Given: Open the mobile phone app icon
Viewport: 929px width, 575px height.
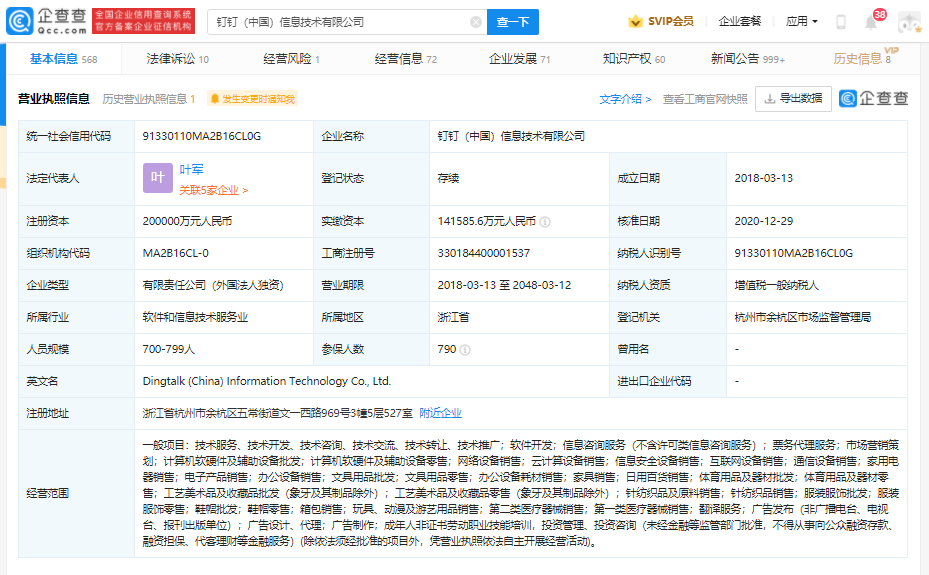Looking at the screenshot, I should coord(840,22).
